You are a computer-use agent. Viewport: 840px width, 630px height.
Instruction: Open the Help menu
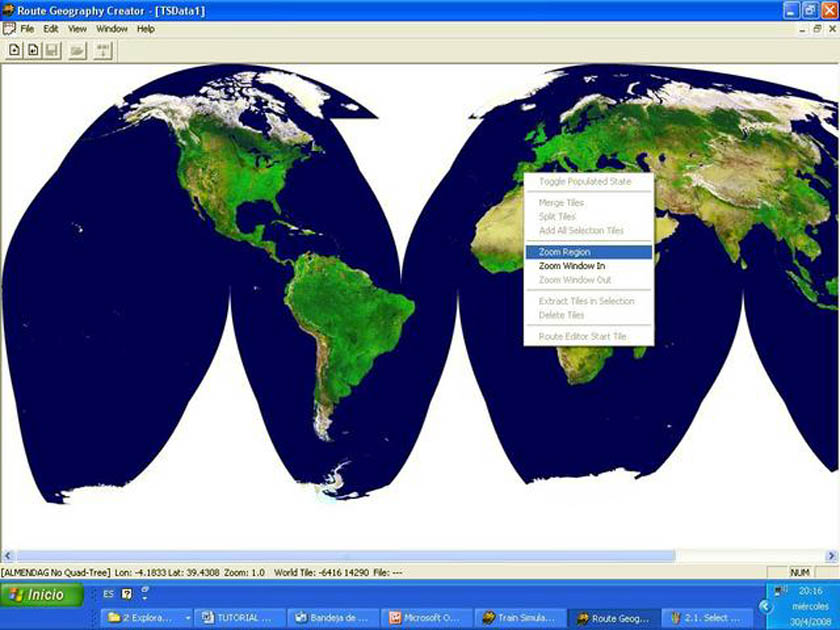[x=146, y=29]
